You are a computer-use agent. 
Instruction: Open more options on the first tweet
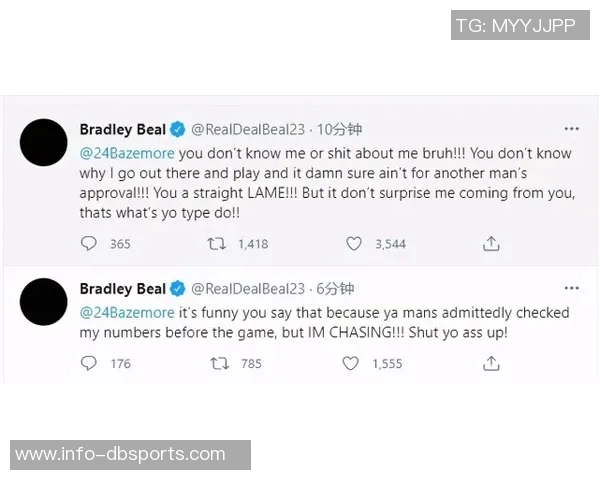[571, 129]
